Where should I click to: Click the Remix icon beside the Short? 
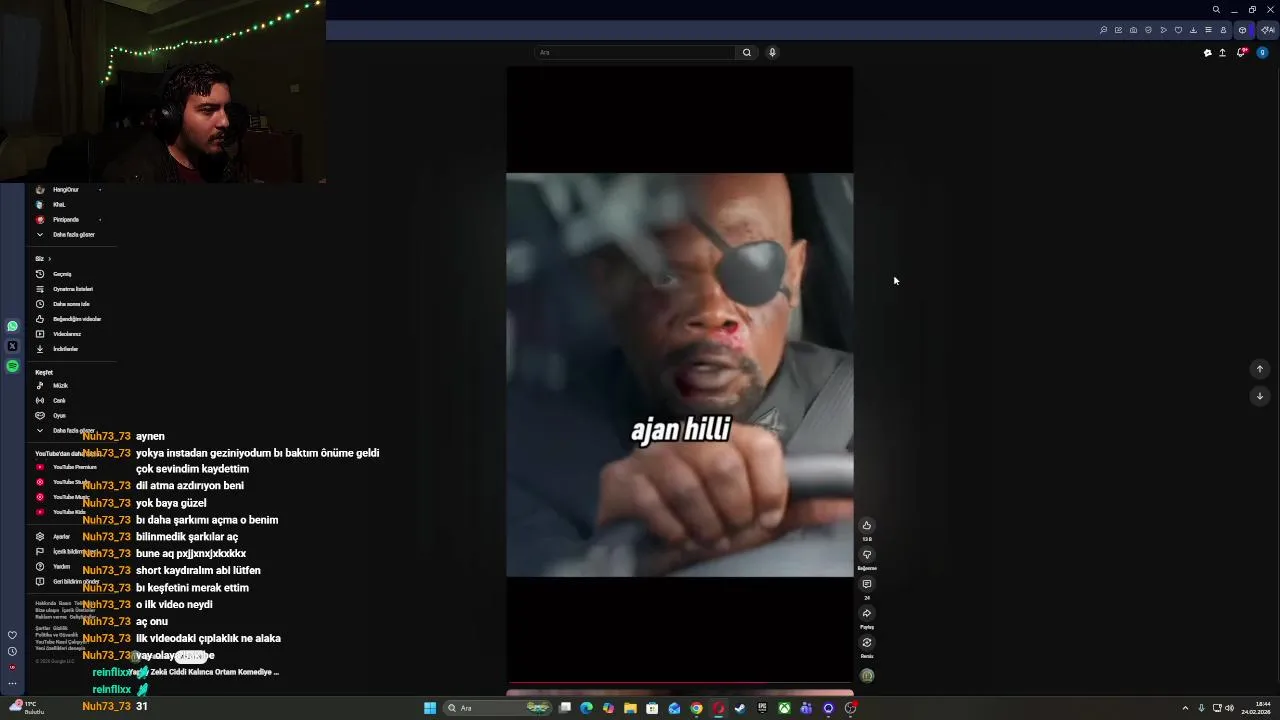867,642
